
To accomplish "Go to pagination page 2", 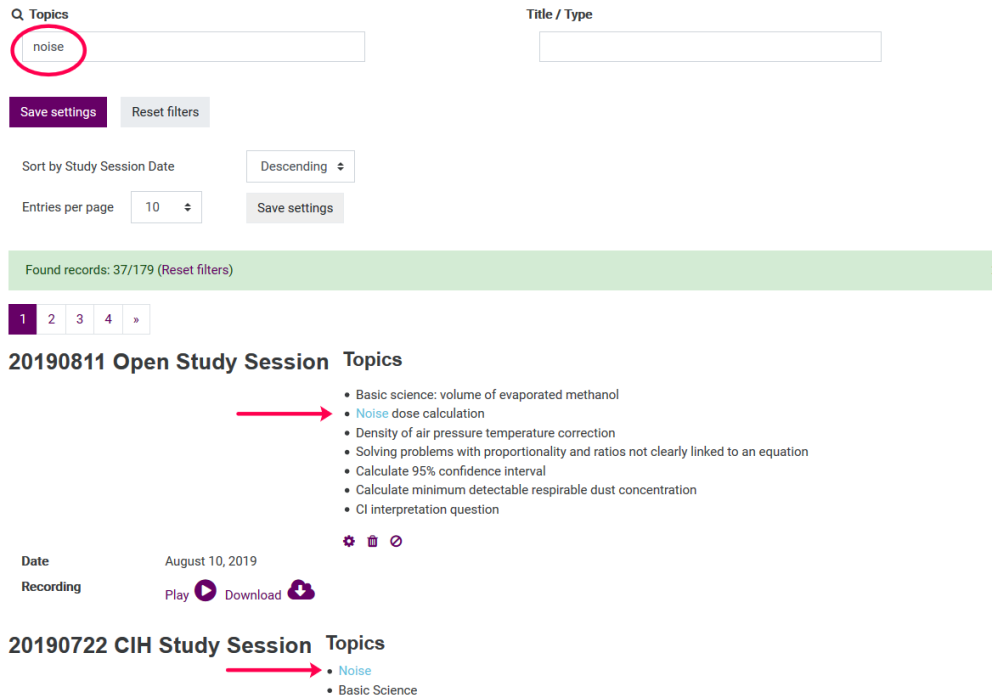I will point(51,318).
